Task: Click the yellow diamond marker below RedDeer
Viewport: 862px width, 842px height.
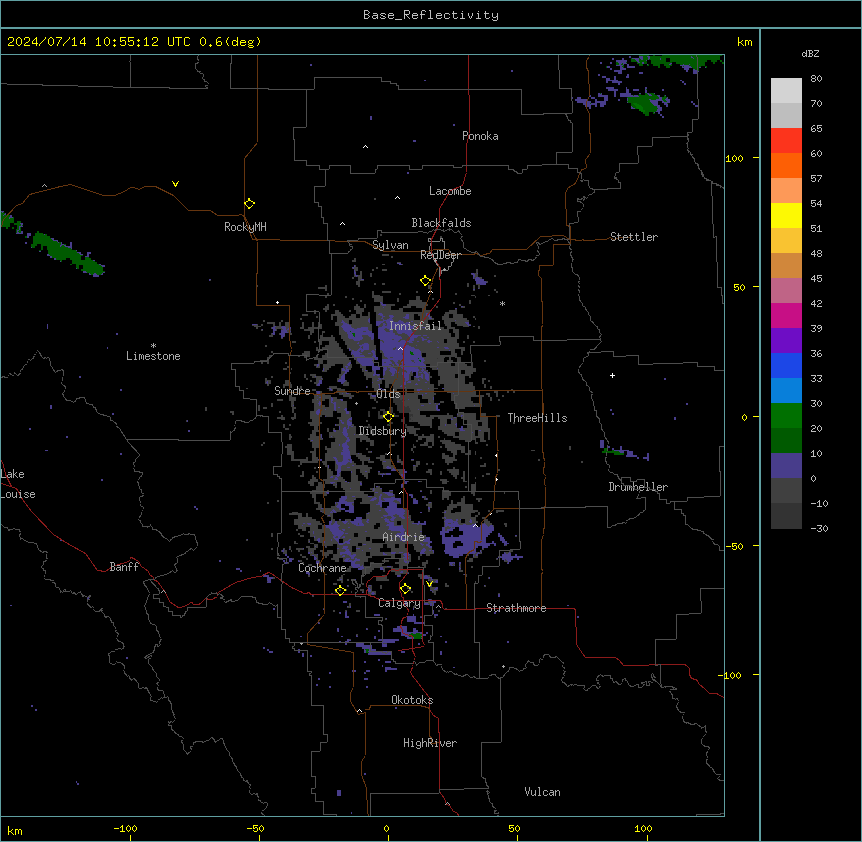Action: [425, 280]
